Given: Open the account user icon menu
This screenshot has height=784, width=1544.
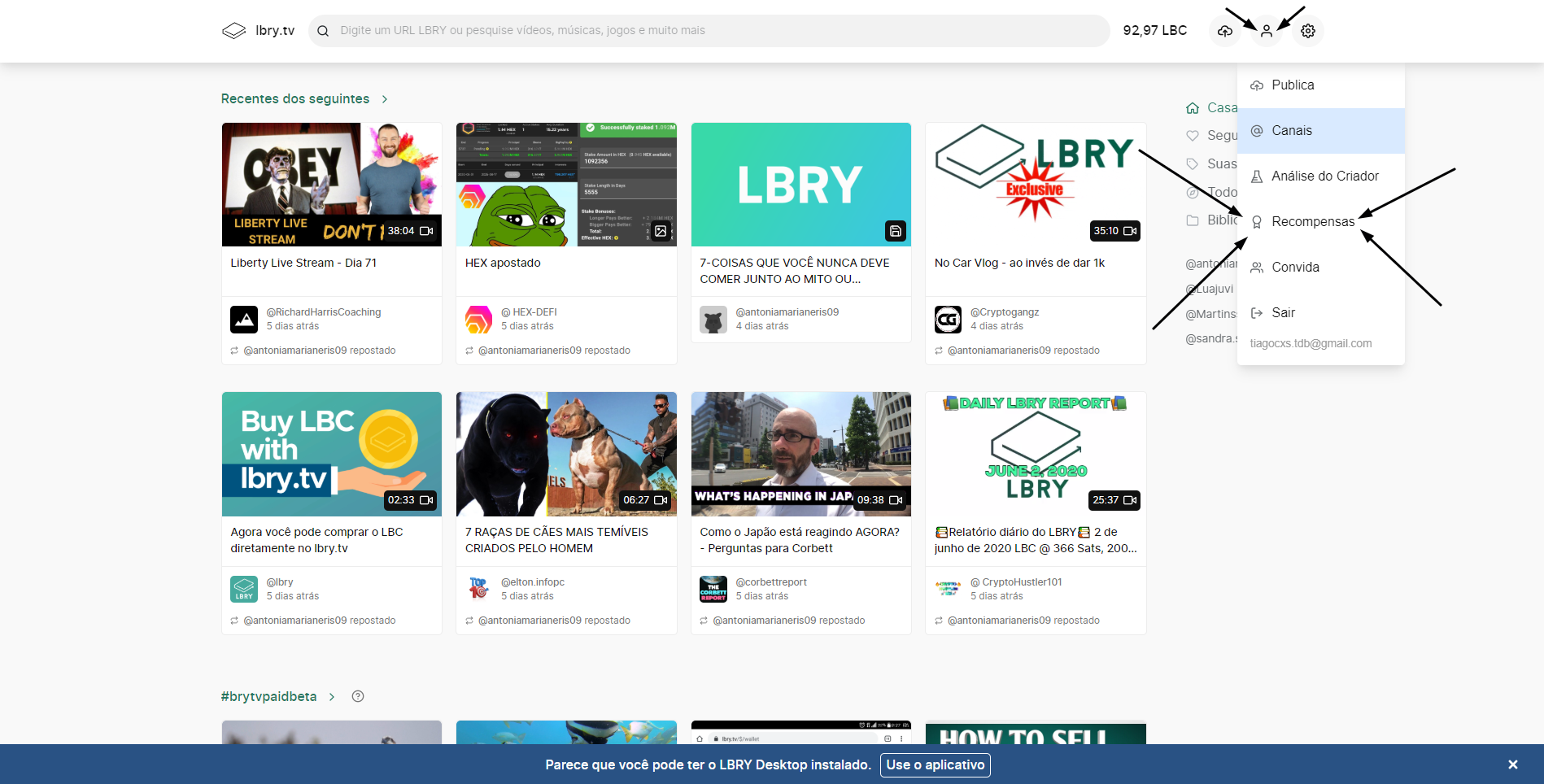Looking at the screenshot, I should pyautogui.click(x=1266, y=31).
